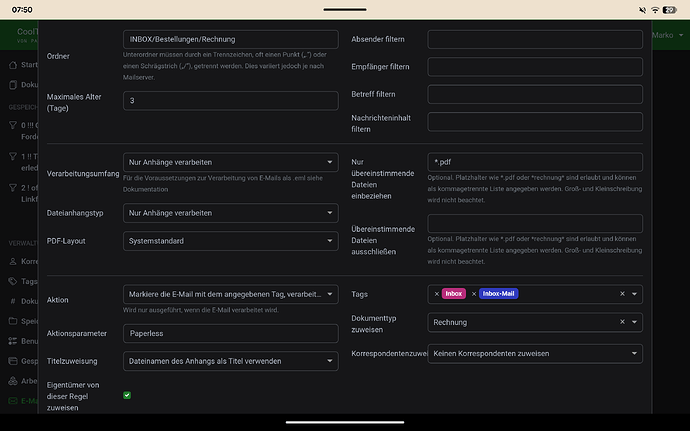Tap the 07:50 clock in status bar
690x431 pixels.
click(x=22, y=10)
